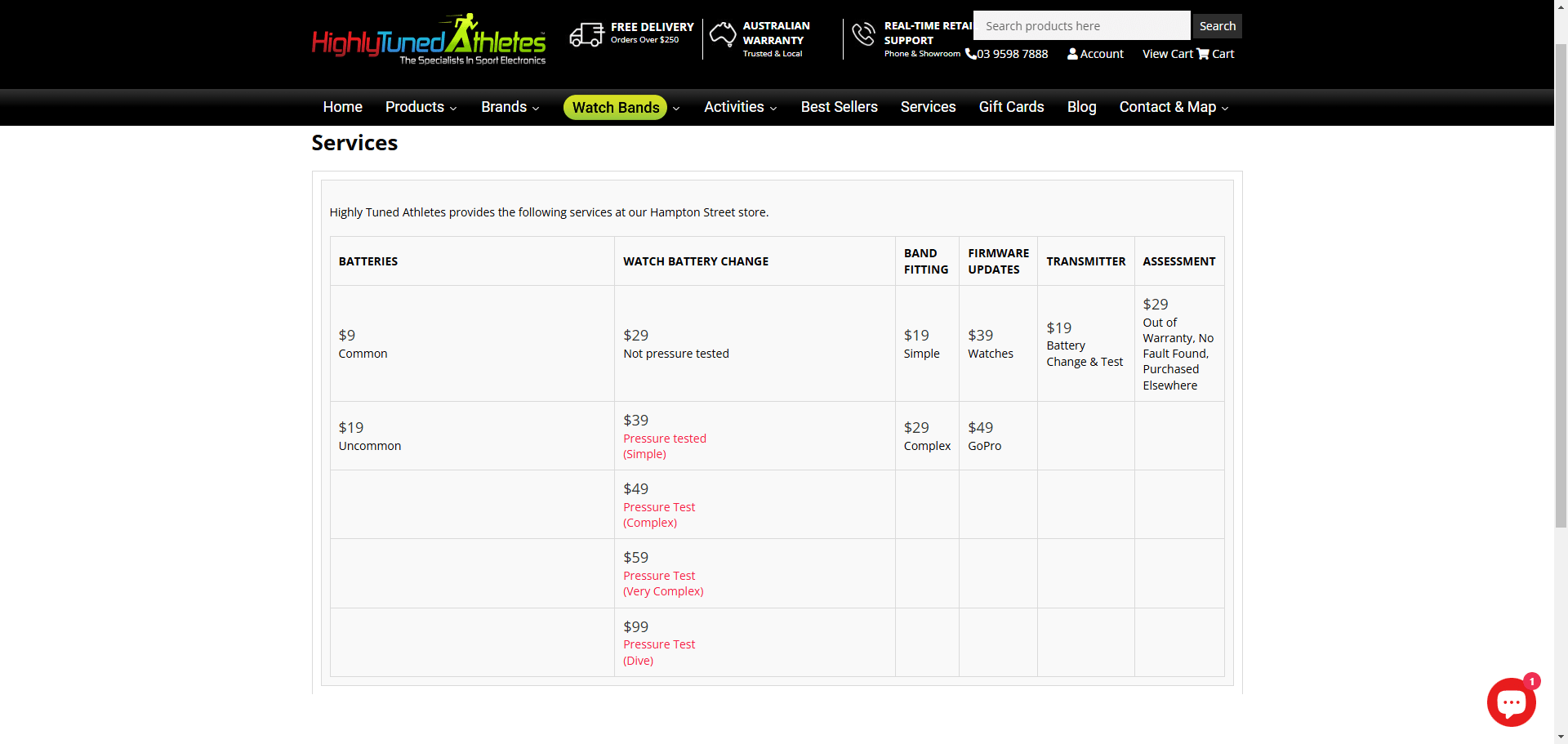1568x744 pixels.
Task: Open the Contact & Map dropdown
Action: (1174, 107)
